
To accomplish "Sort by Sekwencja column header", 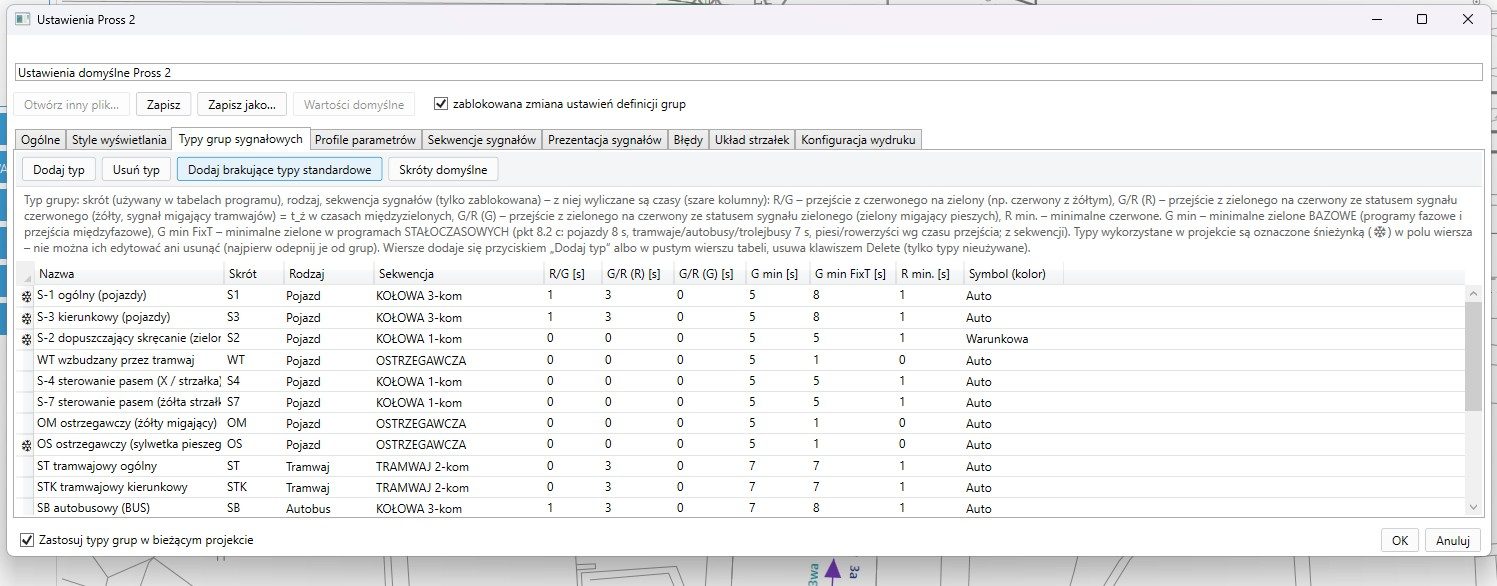I will coord(458,274).
